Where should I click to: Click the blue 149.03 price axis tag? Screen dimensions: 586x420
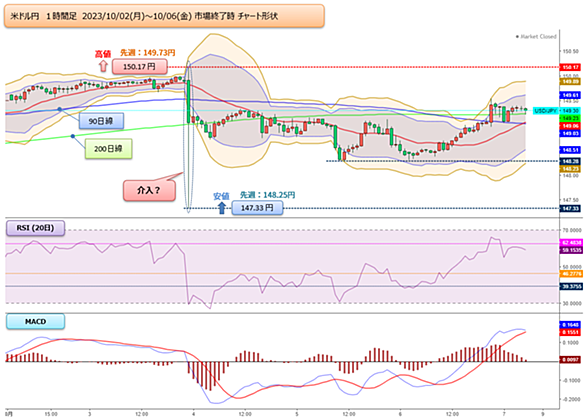click(x=570, y=133)
